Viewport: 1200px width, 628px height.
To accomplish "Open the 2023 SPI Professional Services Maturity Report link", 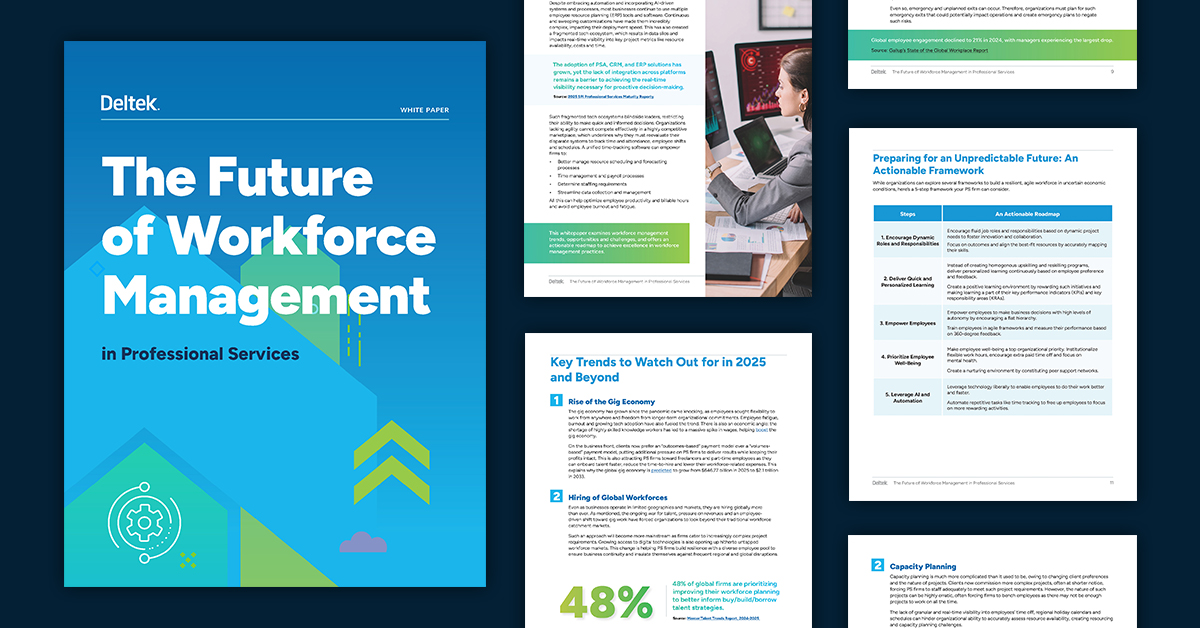I will point(610,98).
